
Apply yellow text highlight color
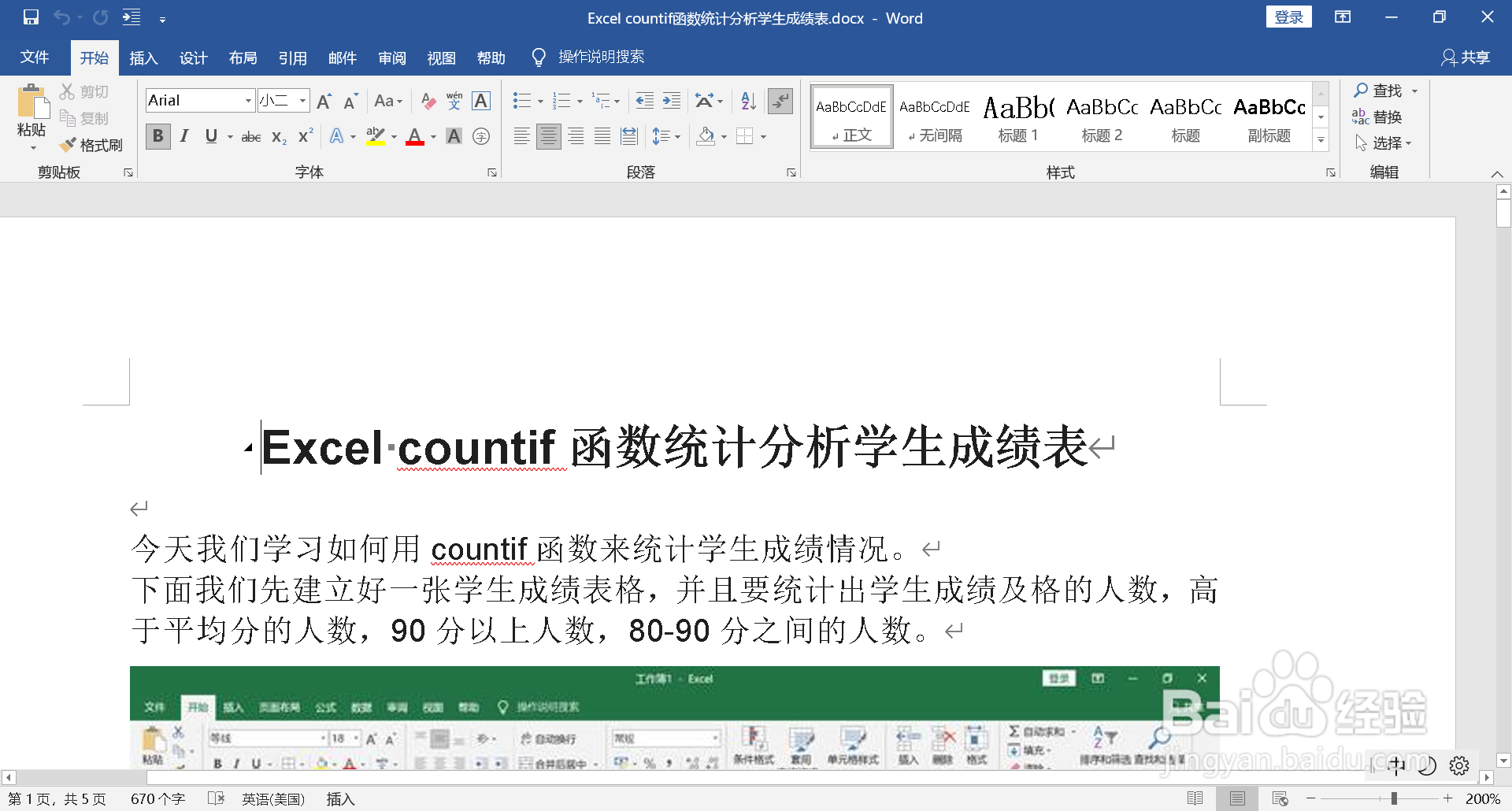click(x=376, y=137)
